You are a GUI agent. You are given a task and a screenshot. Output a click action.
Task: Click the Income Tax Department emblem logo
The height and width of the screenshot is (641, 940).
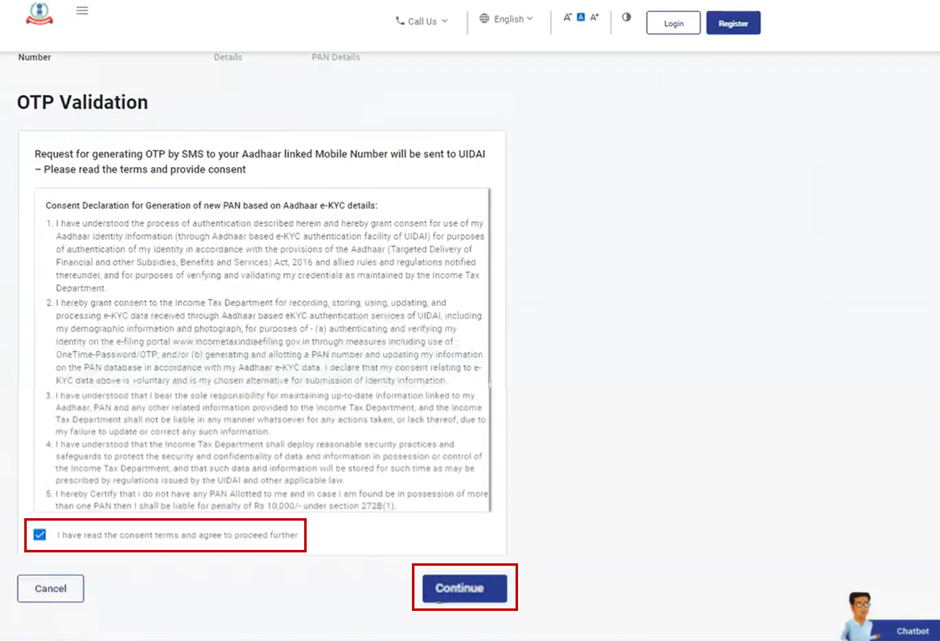(39, 14)
